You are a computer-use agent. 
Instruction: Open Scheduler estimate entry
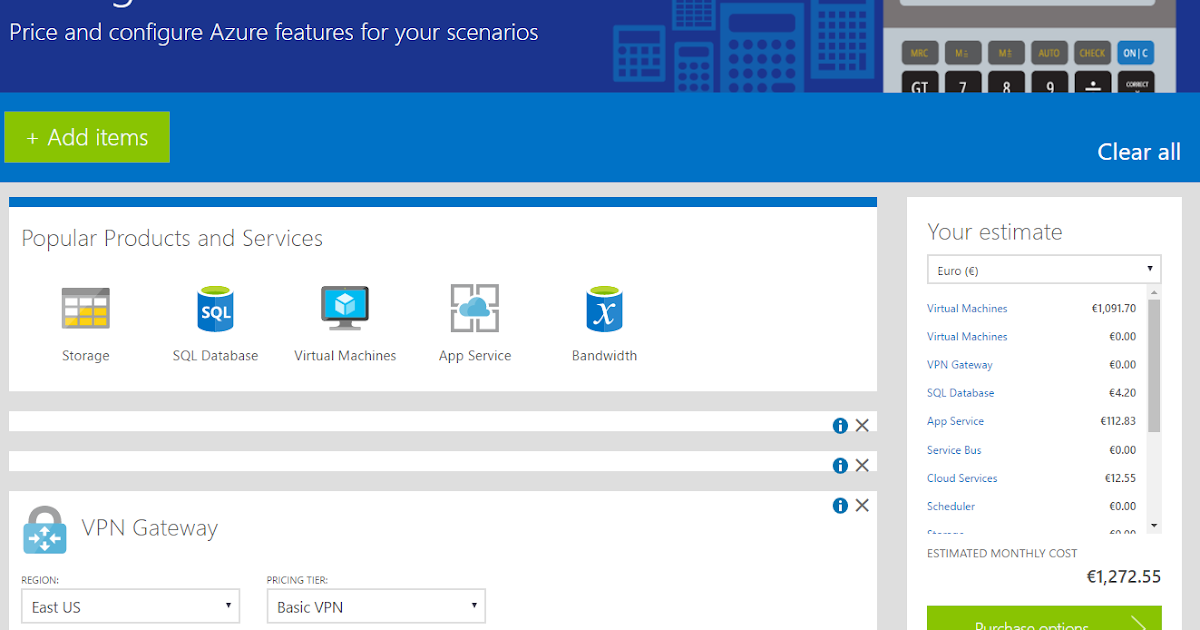(x=951, y=506)
